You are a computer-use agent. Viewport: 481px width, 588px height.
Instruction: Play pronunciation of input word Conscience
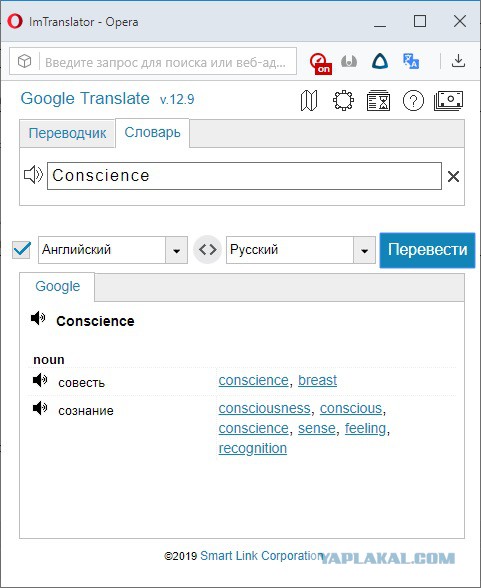coord(33,175)
